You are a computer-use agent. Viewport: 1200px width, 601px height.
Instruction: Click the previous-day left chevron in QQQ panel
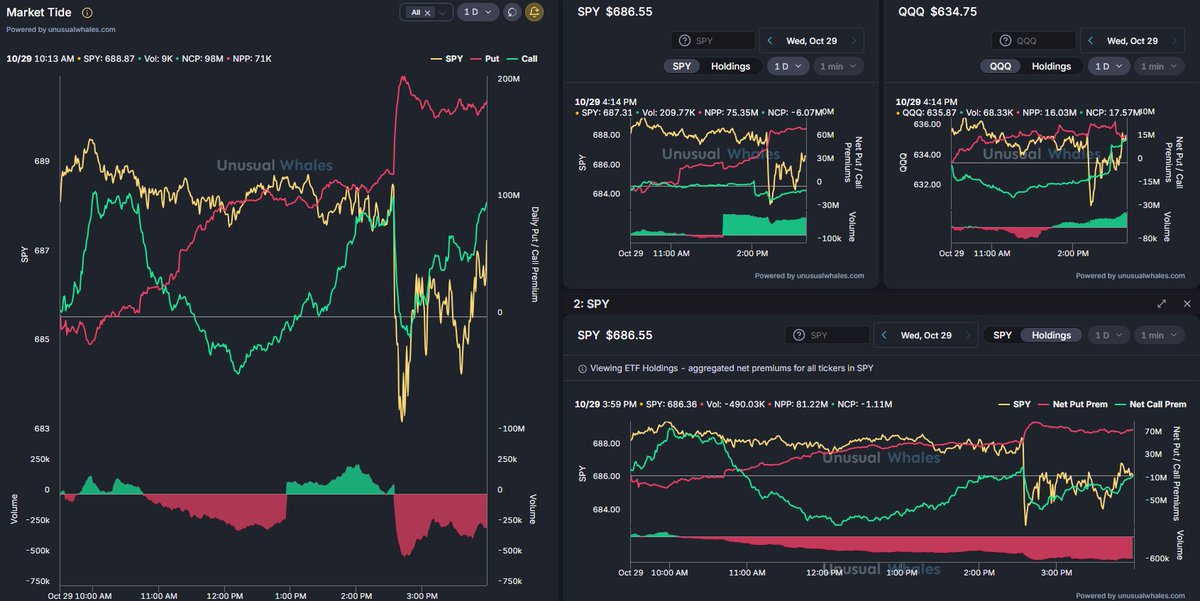click(1091, 40)
